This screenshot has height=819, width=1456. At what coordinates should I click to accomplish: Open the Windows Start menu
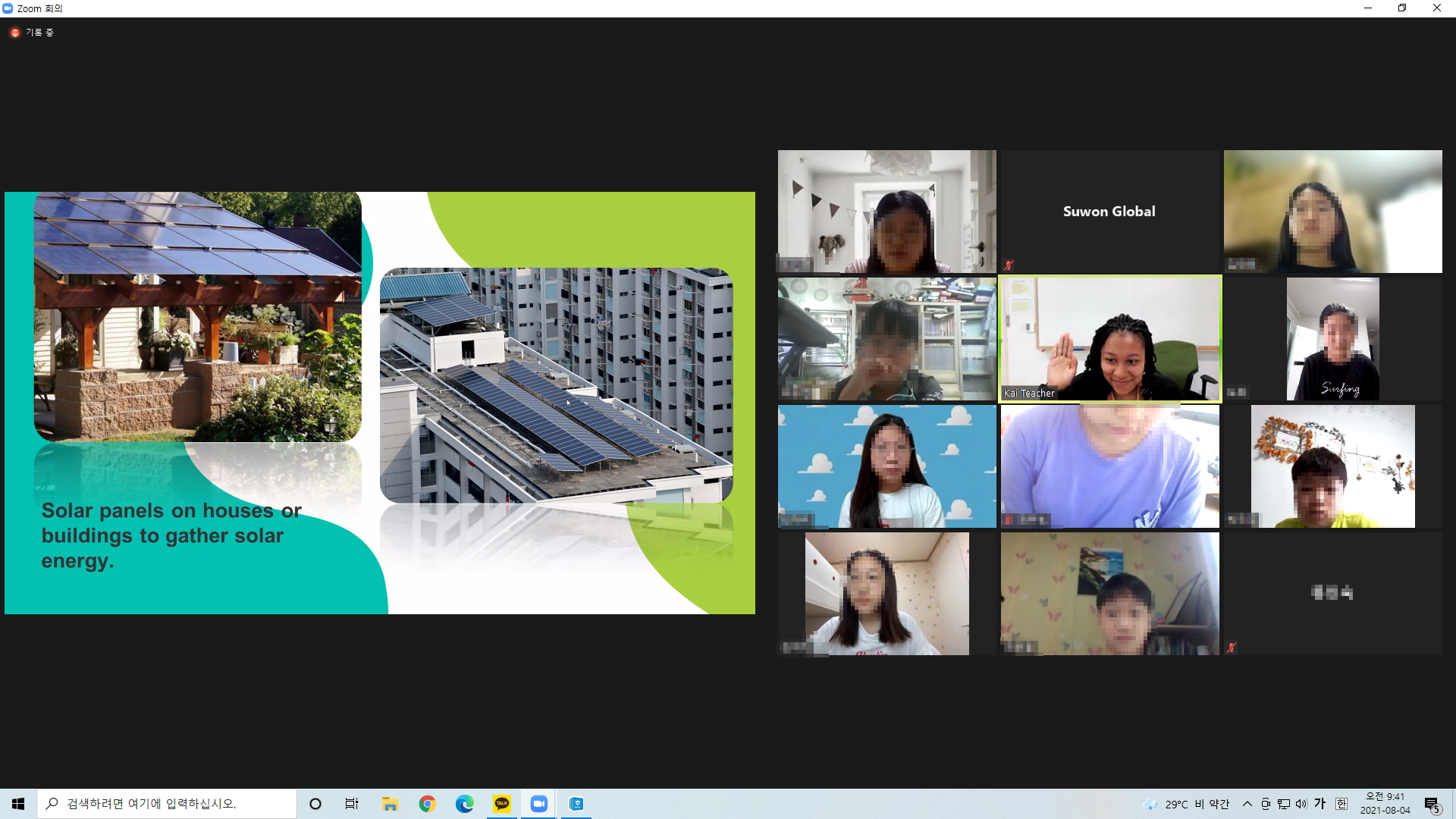[x=18, y=804]
